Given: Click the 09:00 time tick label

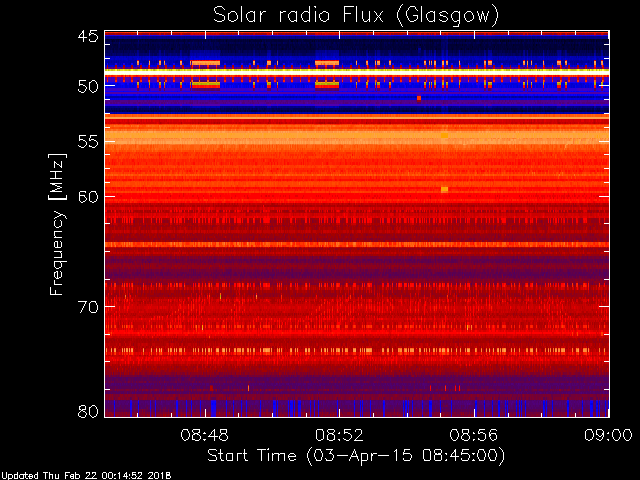Looking at the screenshot, I should [608, 435].
